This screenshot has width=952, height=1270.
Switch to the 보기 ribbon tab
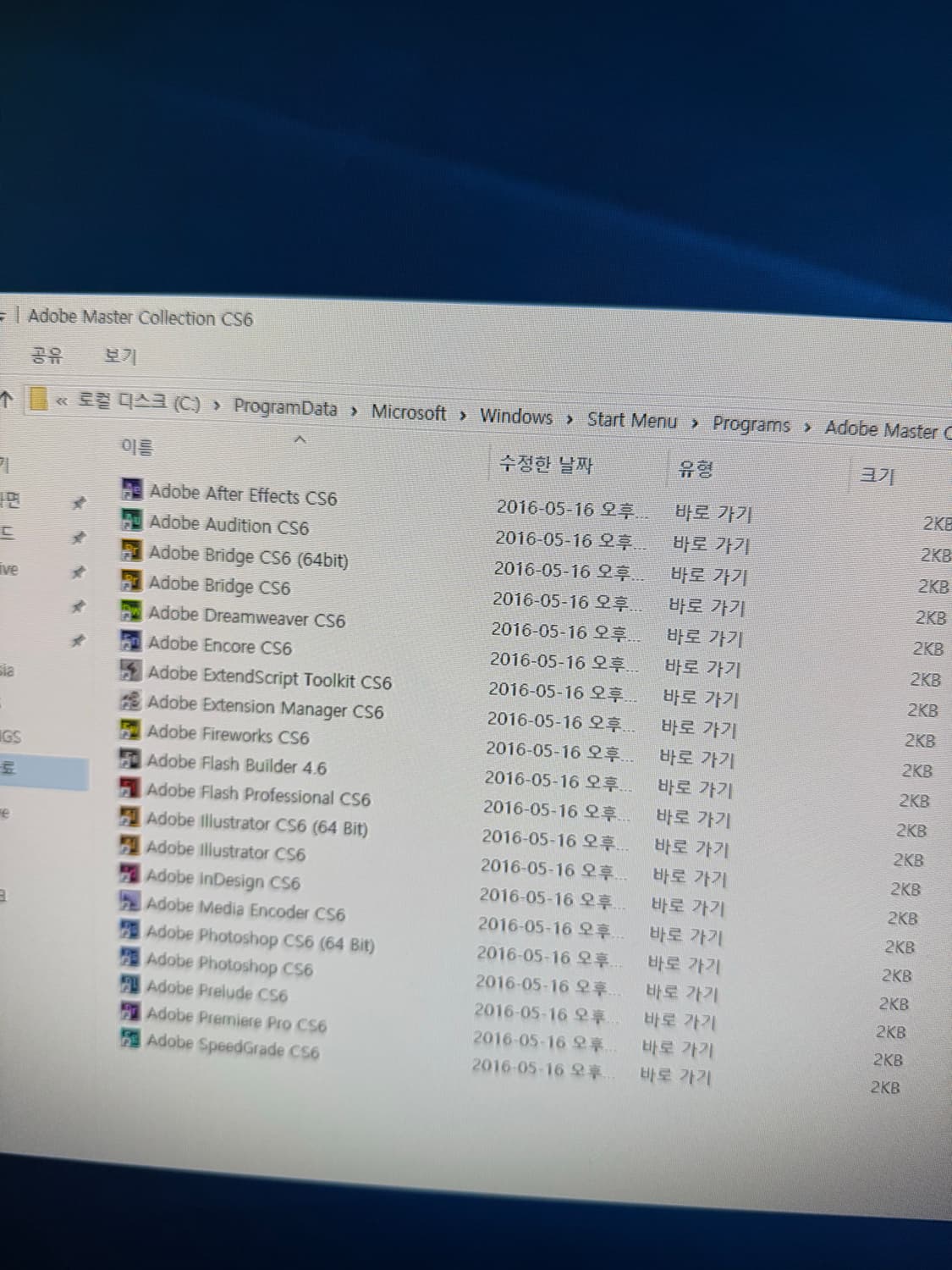pyautogui.click(x=119, y=356)
